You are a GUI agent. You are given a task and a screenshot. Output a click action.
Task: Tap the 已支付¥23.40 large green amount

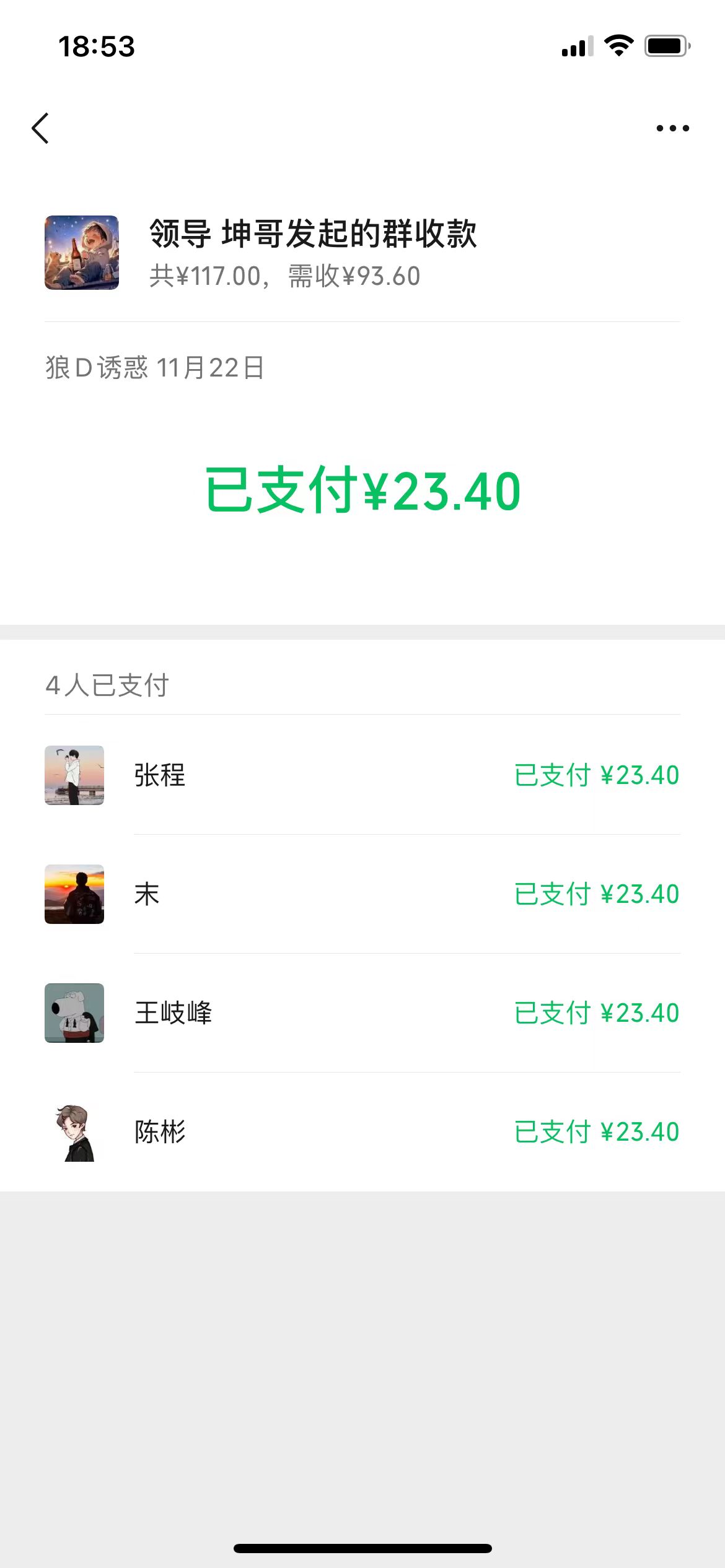363,490
